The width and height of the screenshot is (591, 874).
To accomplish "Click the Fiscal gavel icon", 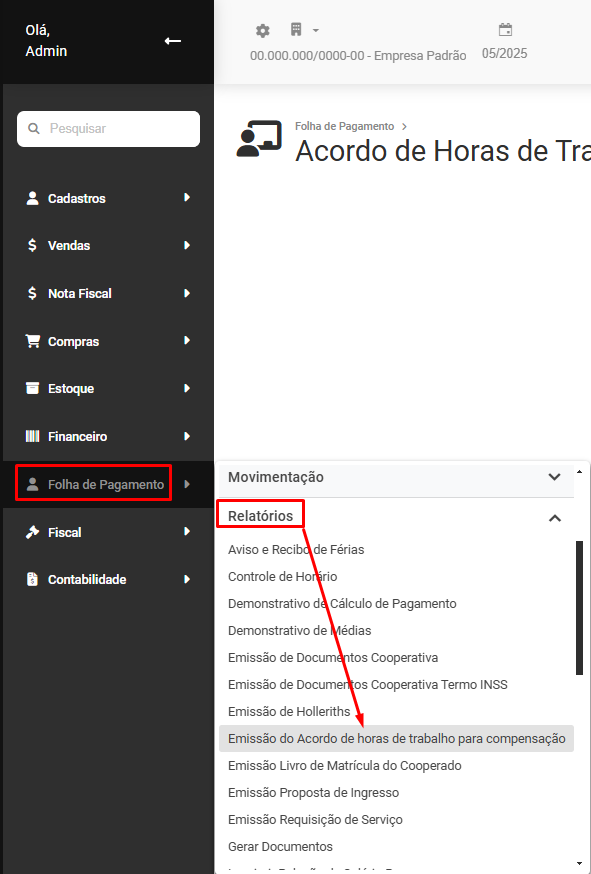I will click(33, 532).
